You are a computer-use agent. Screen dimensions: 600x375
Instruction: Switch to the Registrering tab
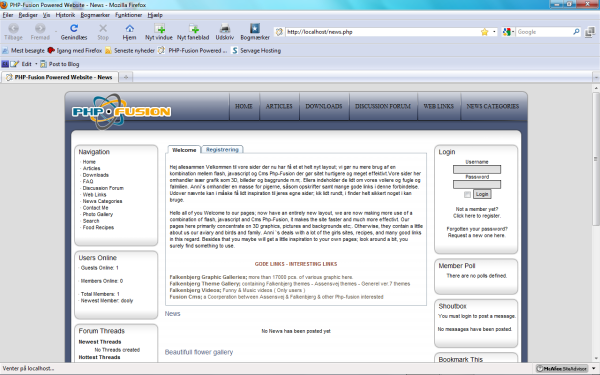pyautogui.click(x=222, y=150)
